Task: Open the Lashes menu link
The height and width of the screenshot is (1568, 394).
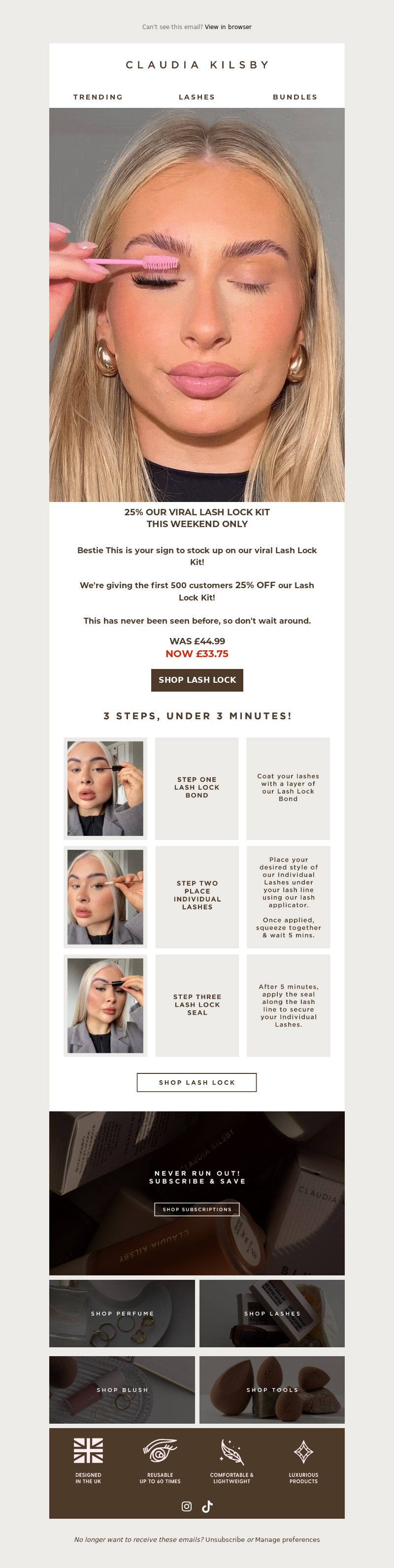Action: pos(197,97)
